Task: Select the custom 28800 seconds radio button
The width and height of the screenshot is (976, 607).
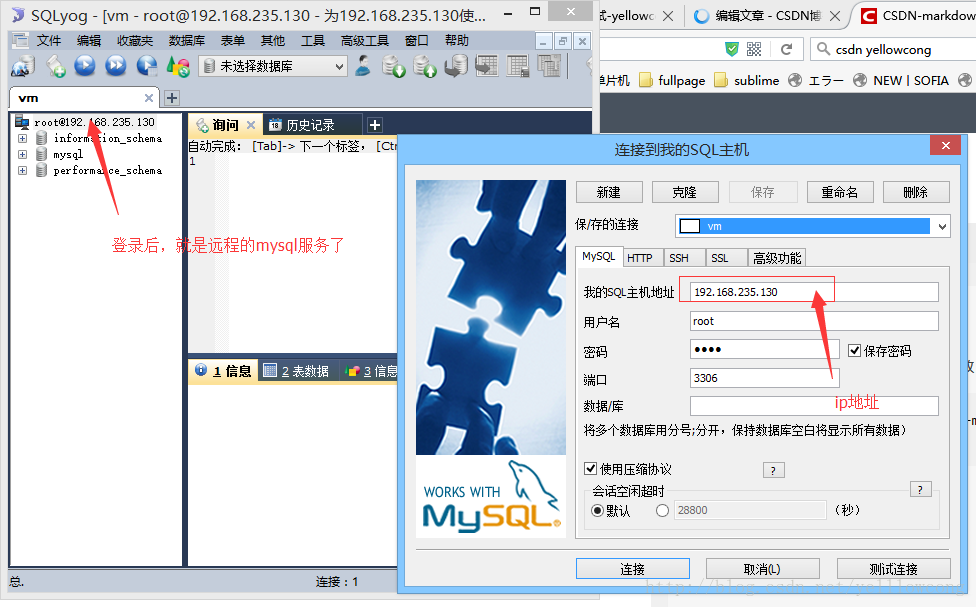Action: pos(662,511)
